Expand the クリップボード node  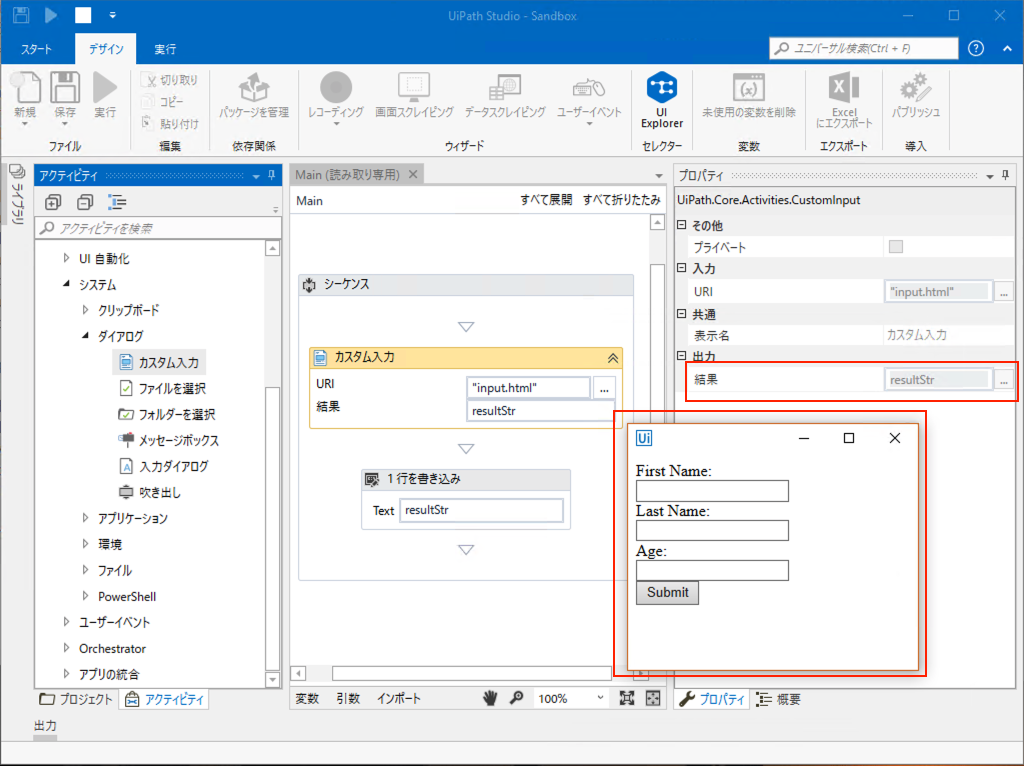(85, 310)
